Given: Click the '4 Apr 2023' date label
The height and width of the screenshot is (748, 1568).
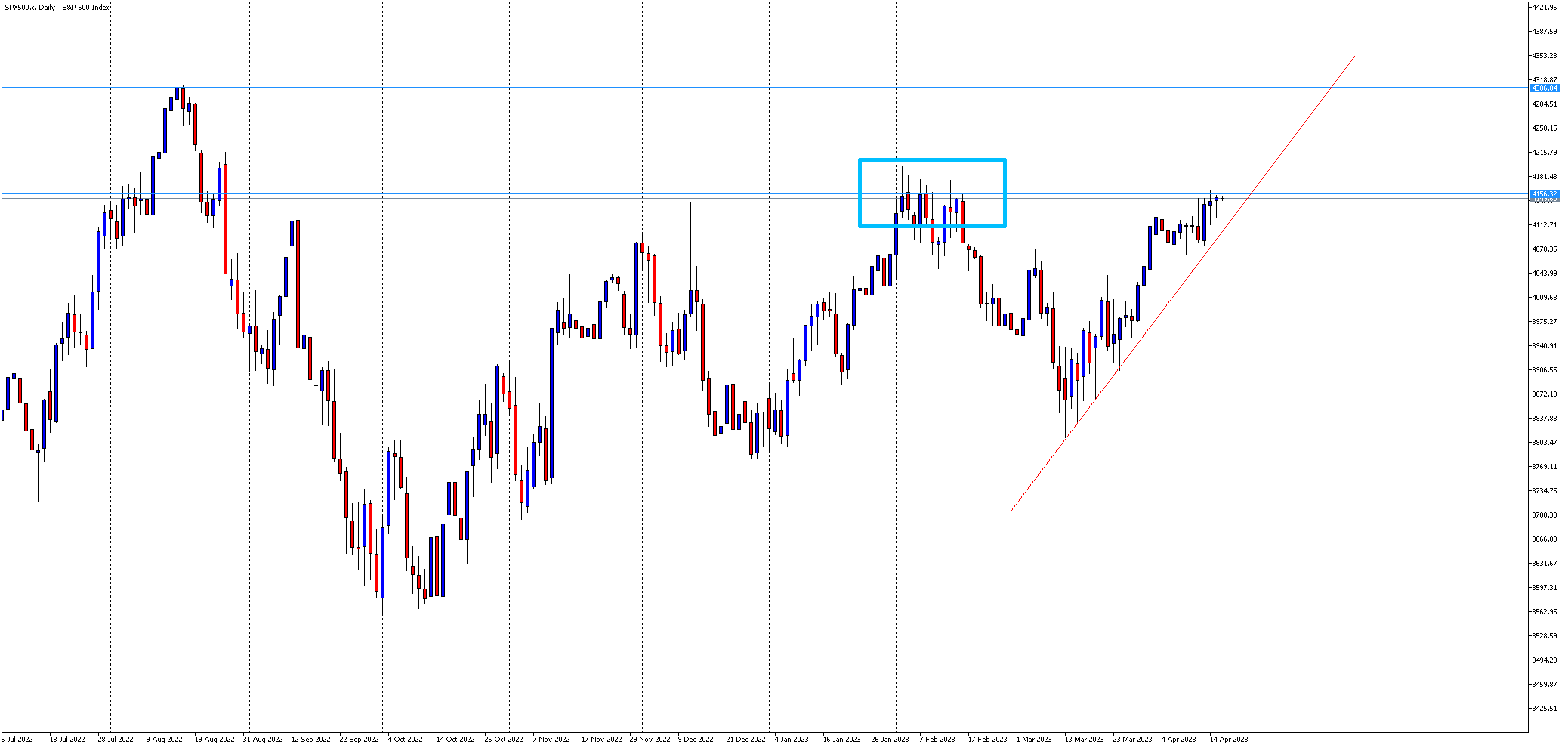Looking at the screenshot, I should (x=1179, y=740).
